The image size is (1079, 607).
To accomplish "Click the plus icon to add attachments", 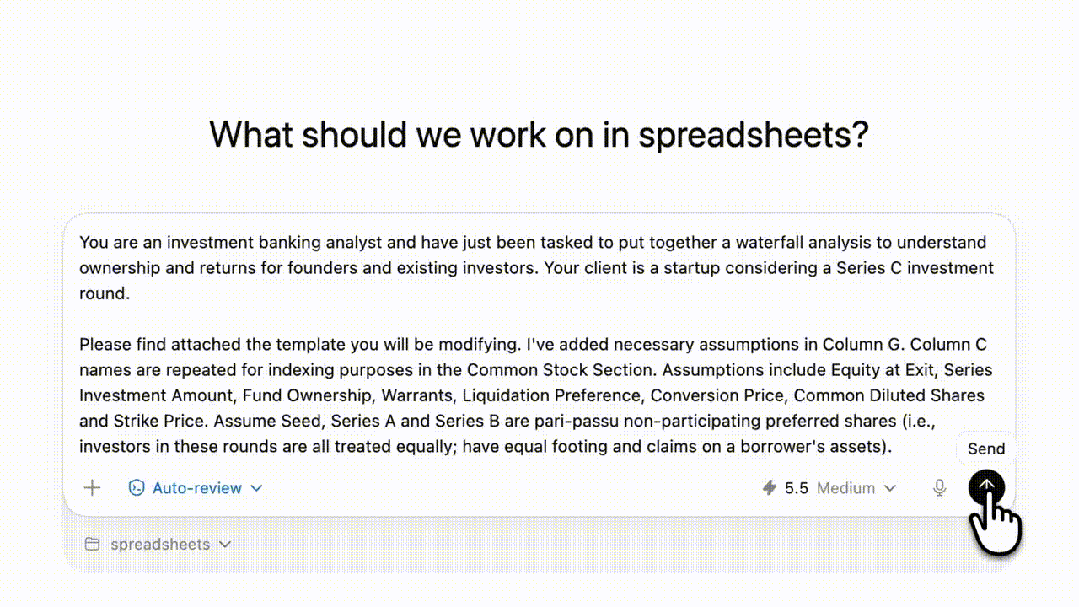I will coord(92,488).
